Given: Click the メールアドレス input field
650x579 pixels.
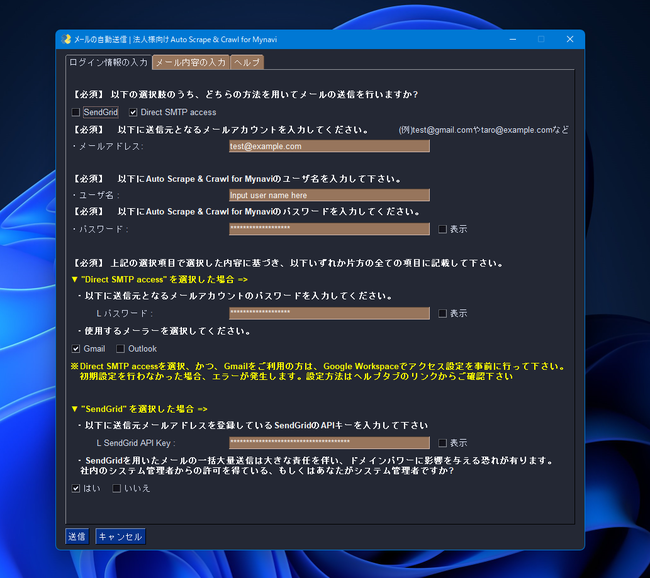Looking at the screenshot, I should [x=328, y=146].
